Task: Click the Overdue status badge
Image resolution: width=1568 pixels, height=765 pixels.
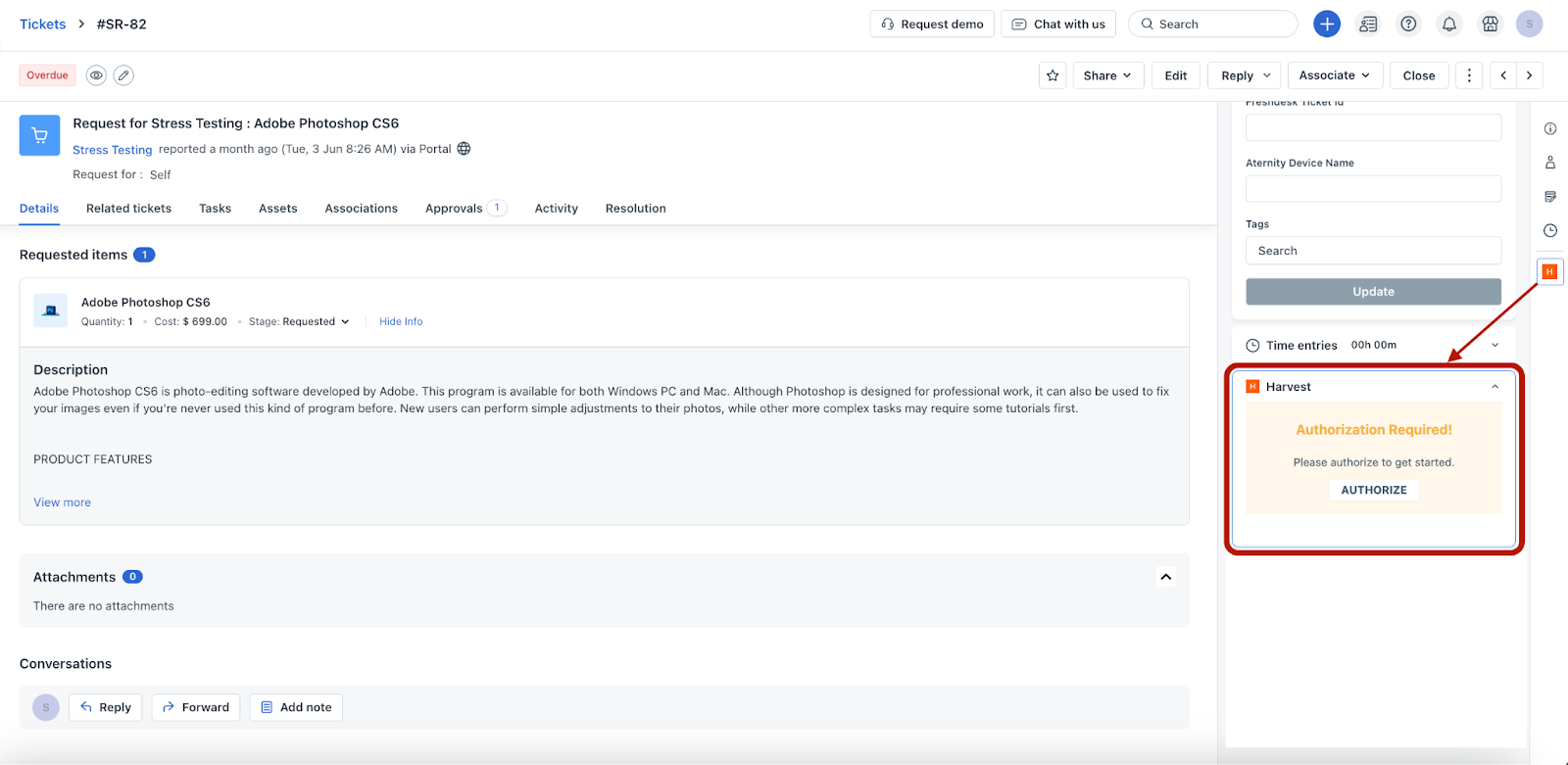Action: 47,75
